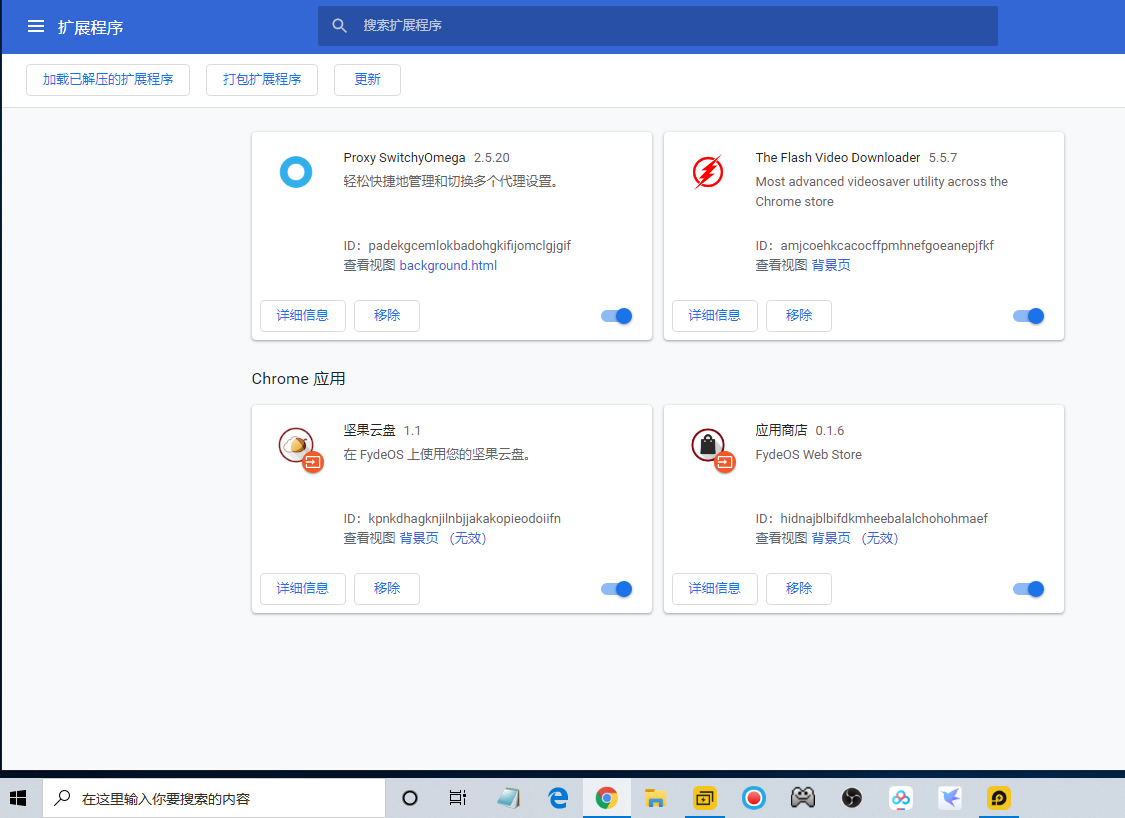Open the red record taskbar app

753,798
